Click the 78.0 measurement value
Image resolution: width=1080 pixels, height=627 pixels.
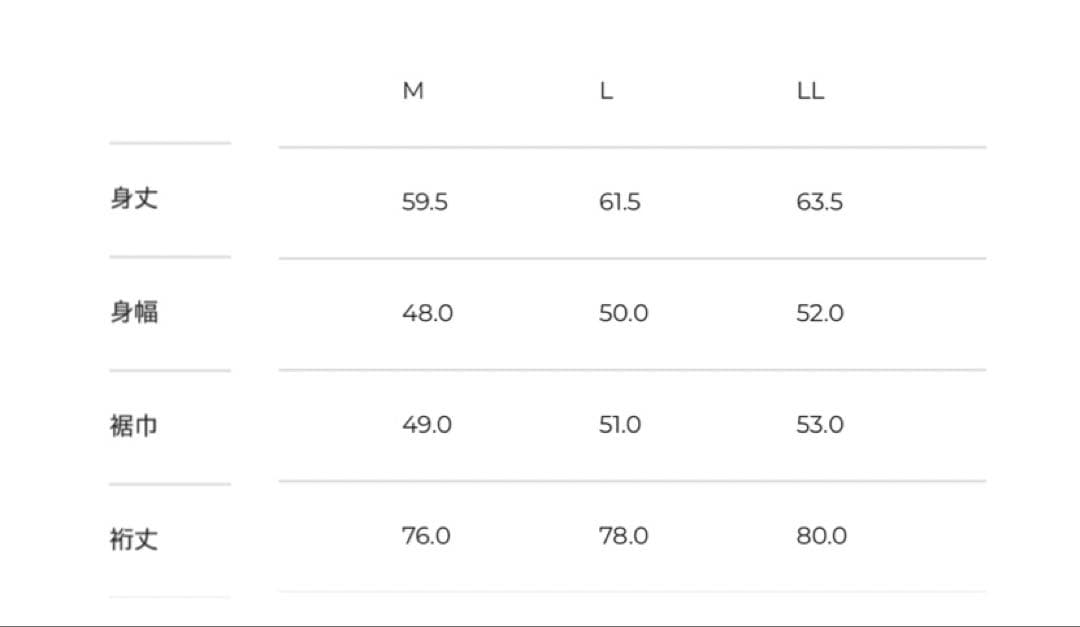coord(624,536)
